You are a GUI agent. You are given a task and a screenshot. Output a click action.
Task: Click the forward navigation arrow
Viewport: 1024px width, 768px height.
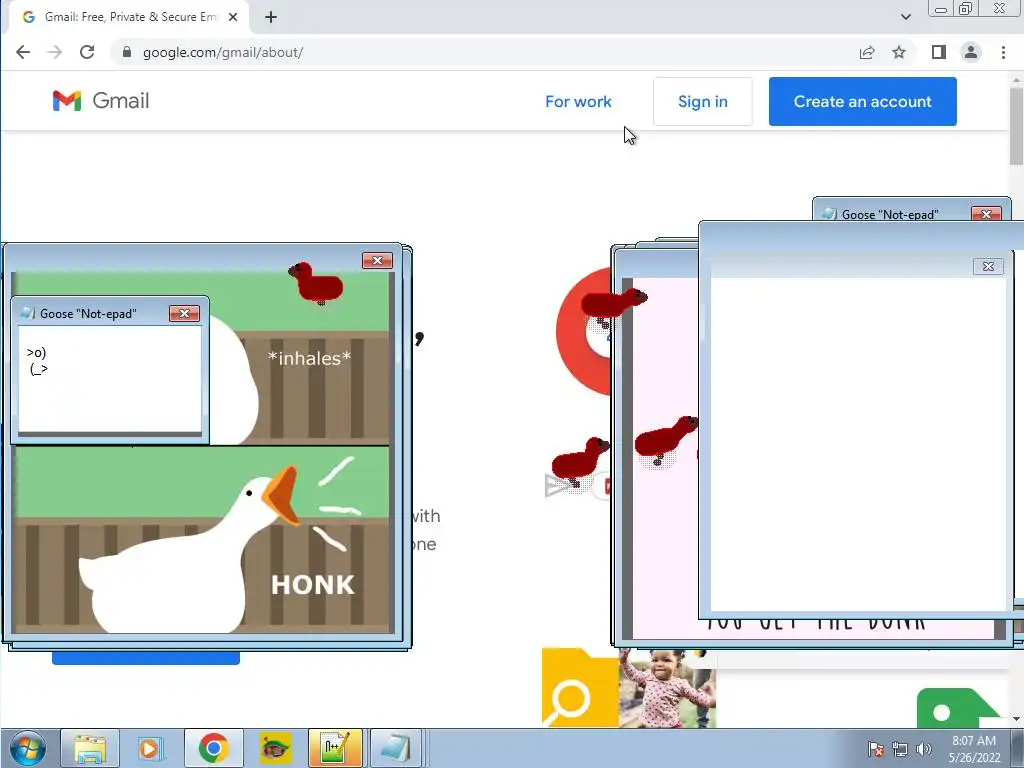coord(55,52)
